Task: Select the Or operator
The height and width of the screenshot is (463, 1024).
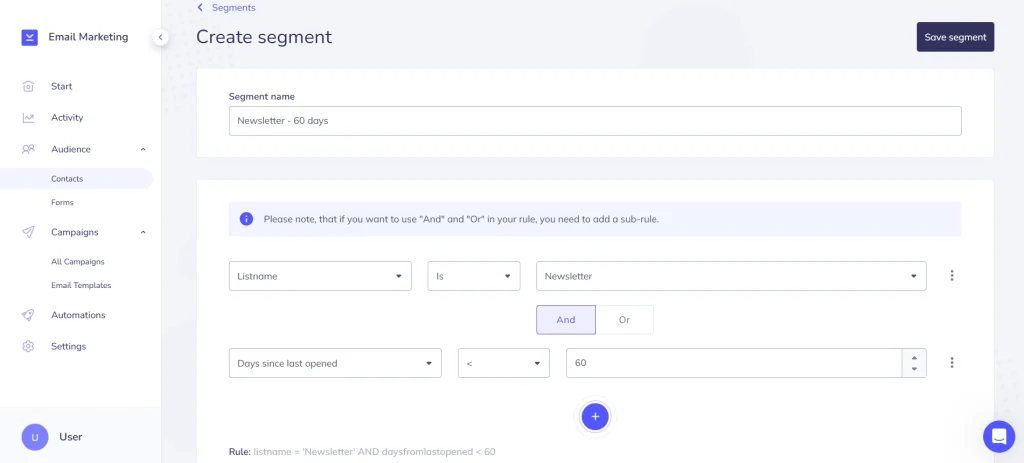Action: coord(624,319)
